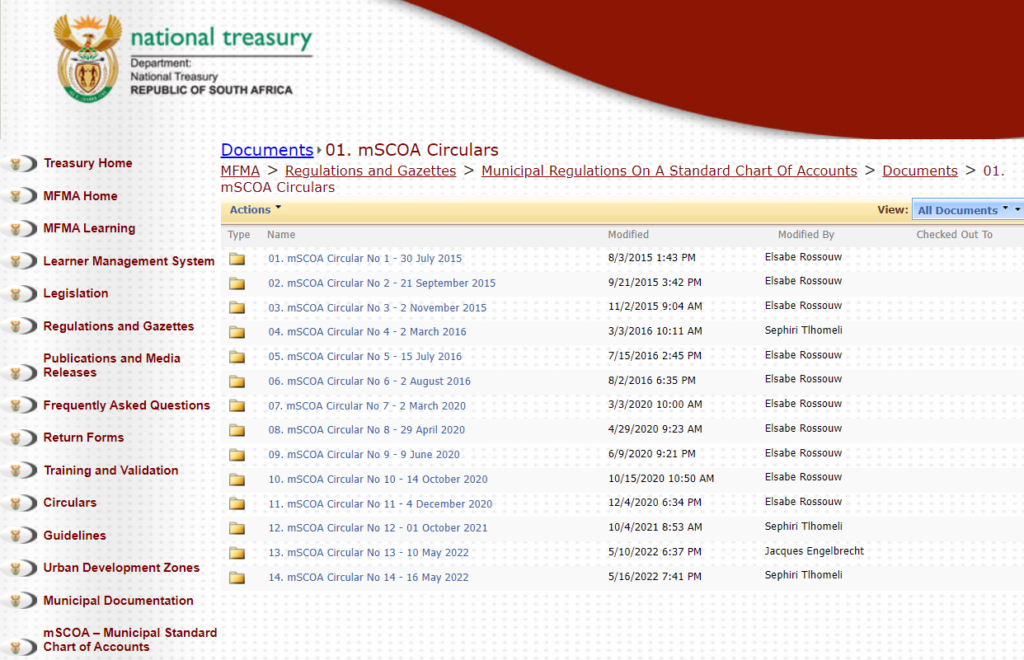This screenshot has width=1024, height=660.
Task: Click the folder icon for Circular No 12
Action: pyautogui.click(x=237, y=528)
